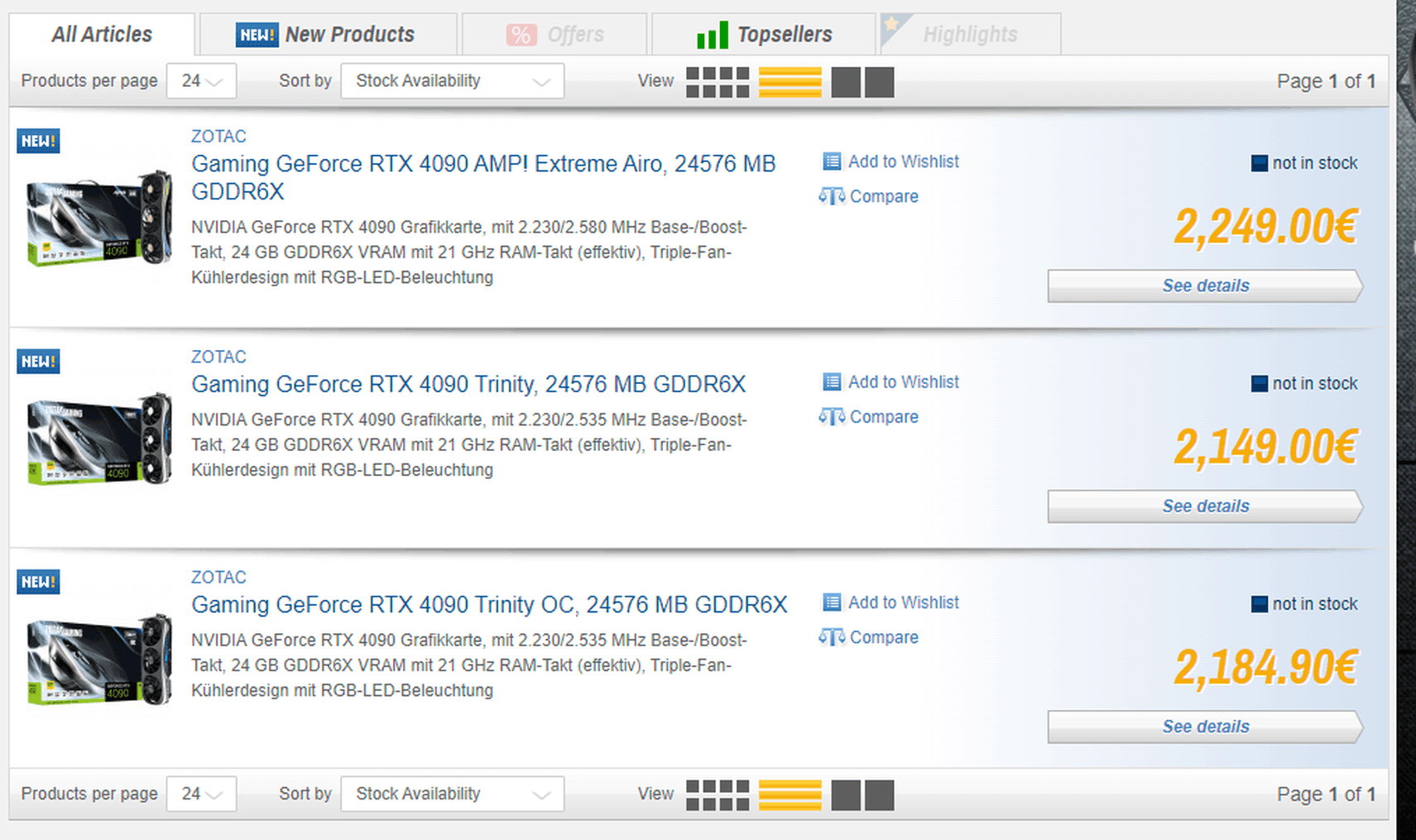Select bottom small grid view icon
This screenshot has width=1416, height=840.
[x=718, y=795]
